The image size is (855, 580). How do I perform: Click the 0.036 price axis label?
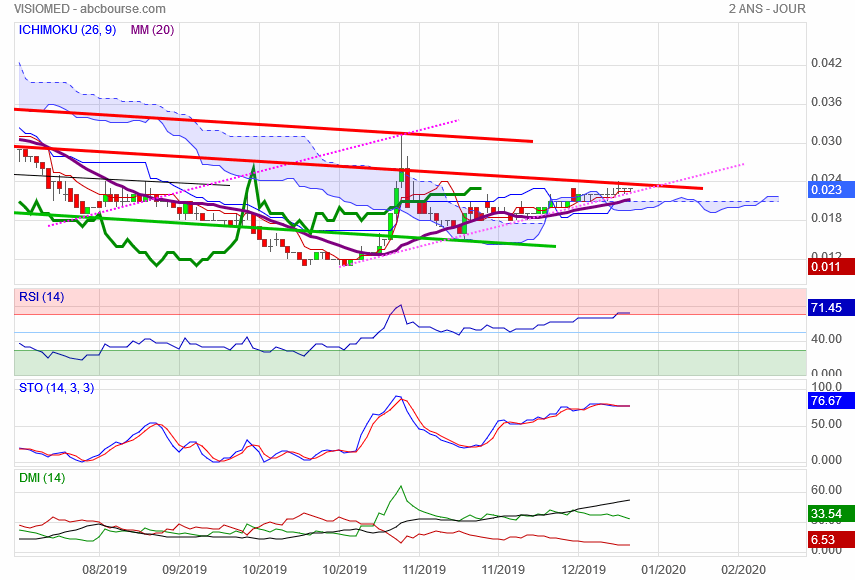tap(826, 102)
